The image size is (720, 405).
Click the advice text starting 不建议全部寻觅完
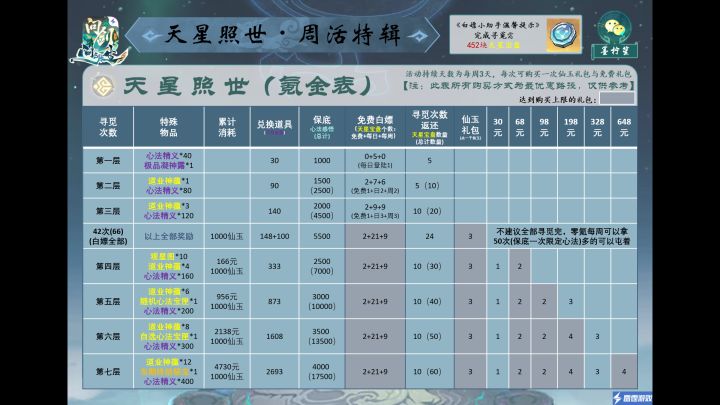[561, 236]
